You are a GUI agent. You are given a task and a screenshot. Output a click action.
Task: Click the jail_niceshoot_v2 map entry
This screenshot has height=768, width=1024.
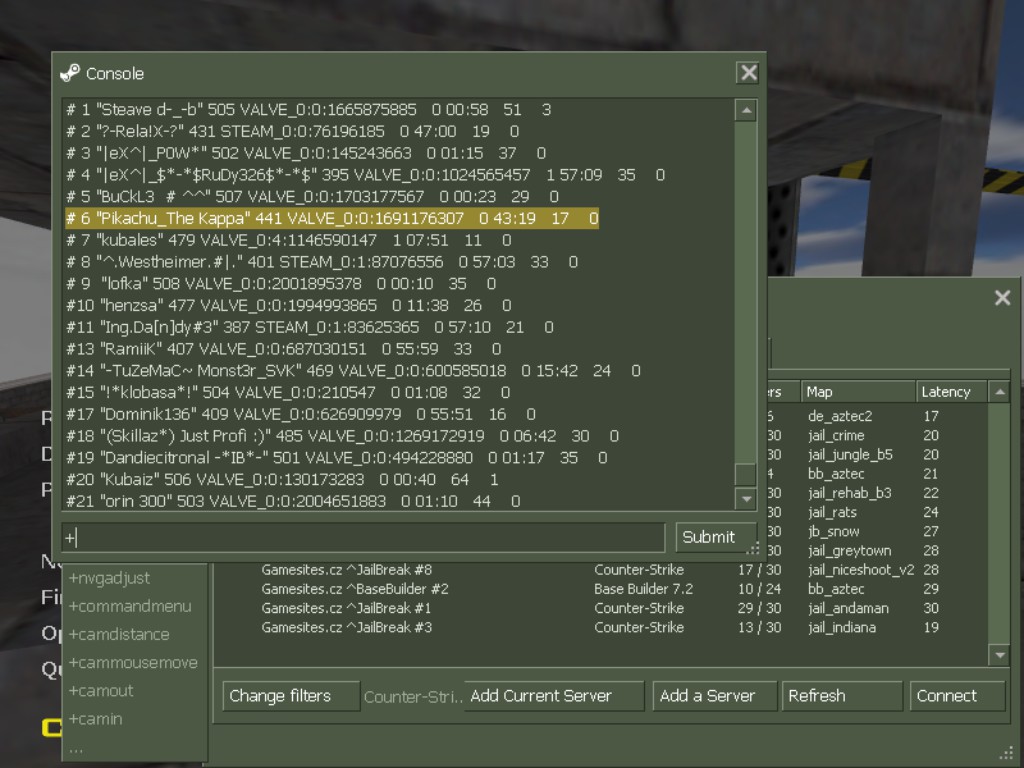coord(861,570)
